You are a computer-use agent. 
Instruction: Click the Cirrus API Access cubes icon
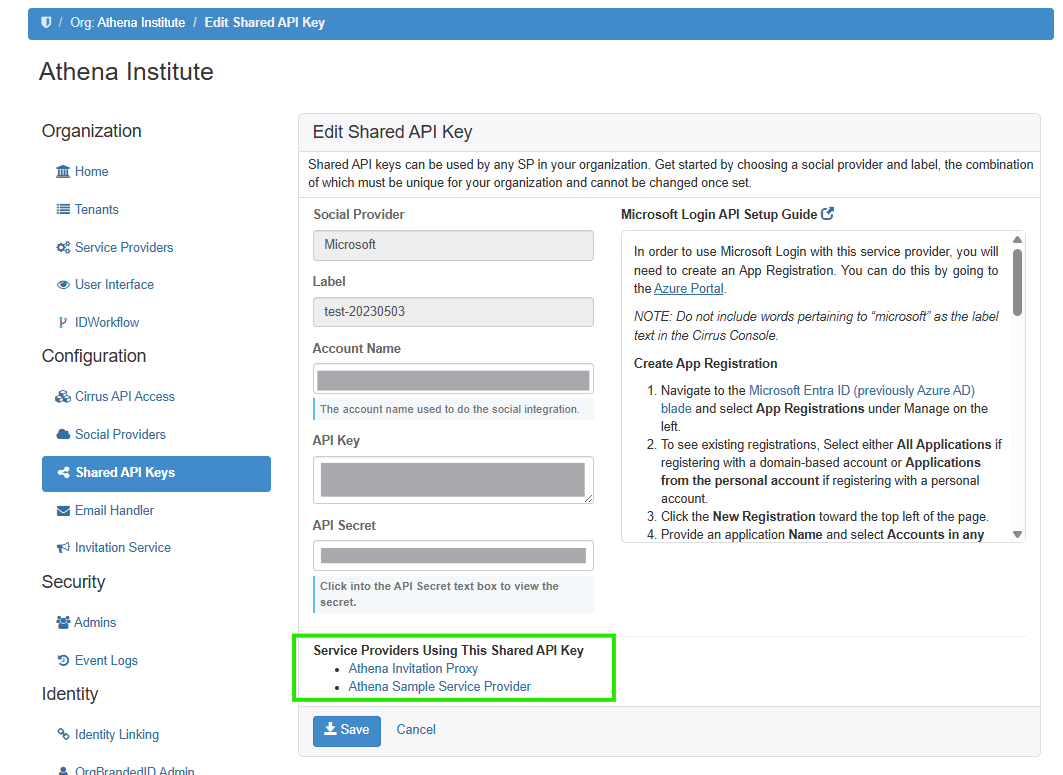(x=64, y=397)
